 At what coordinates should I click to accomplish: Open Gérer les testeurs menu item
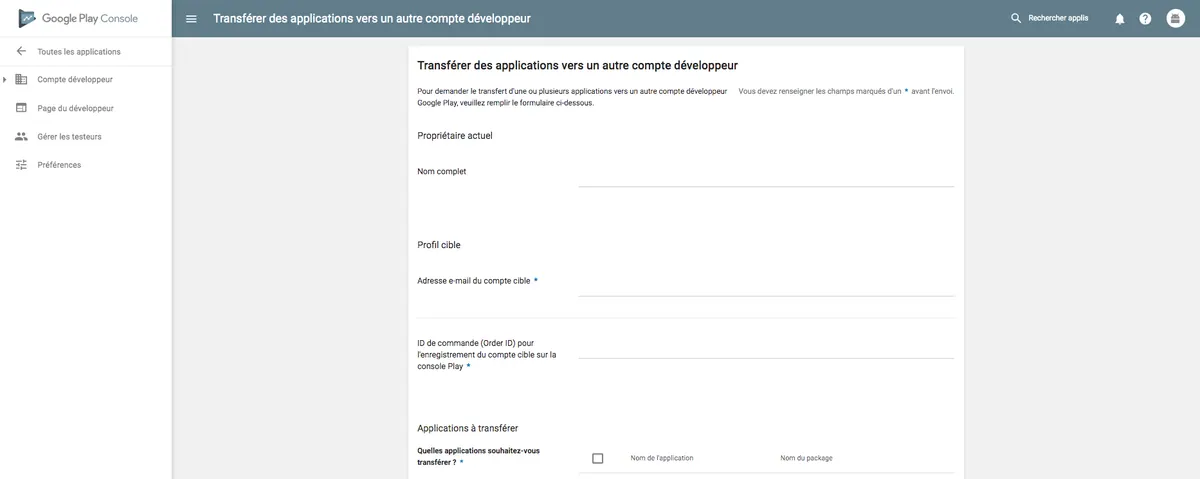[69, 136]
